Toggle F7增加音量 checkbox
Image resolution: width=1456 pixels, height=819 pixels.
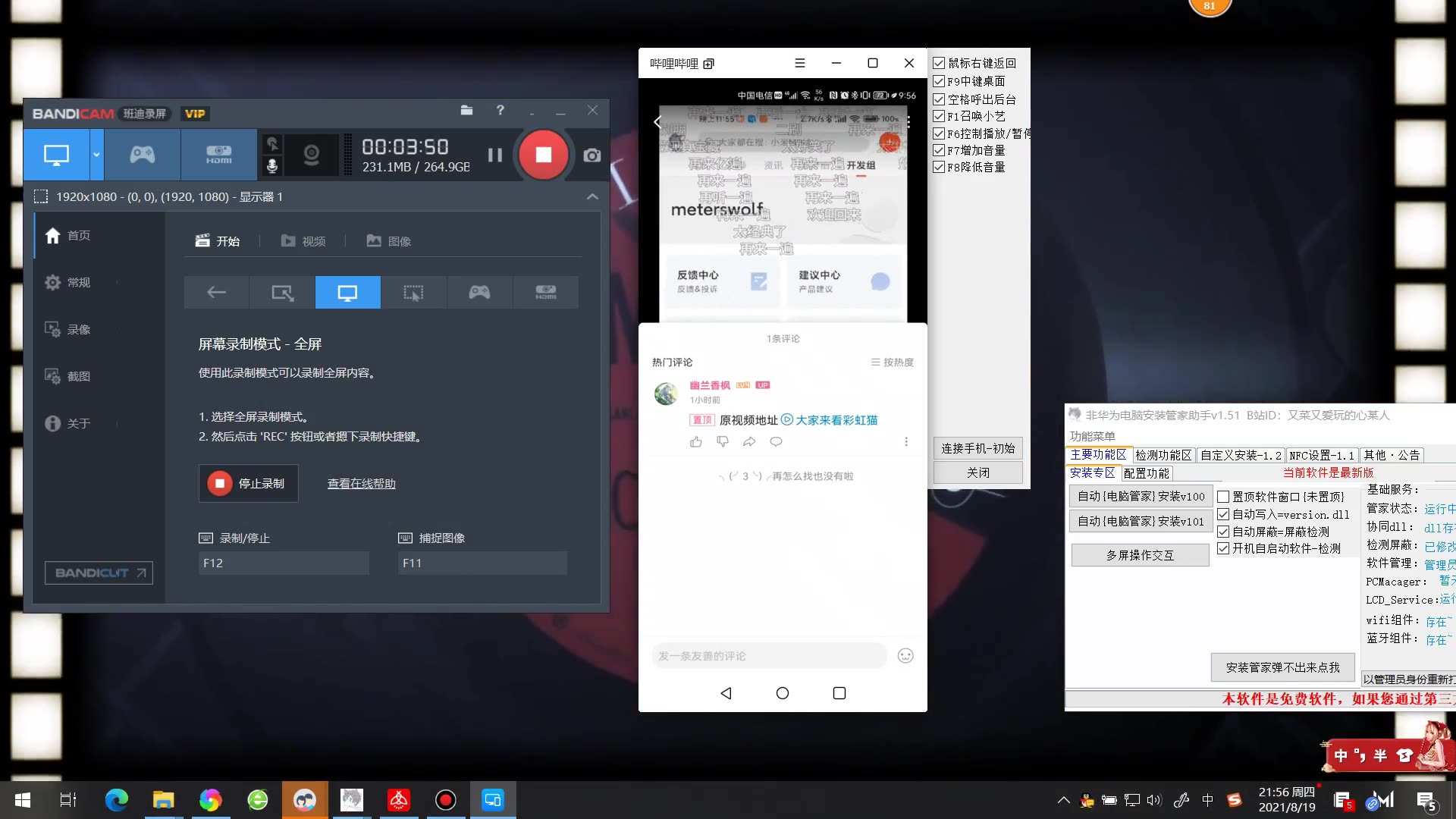point(939,150)
